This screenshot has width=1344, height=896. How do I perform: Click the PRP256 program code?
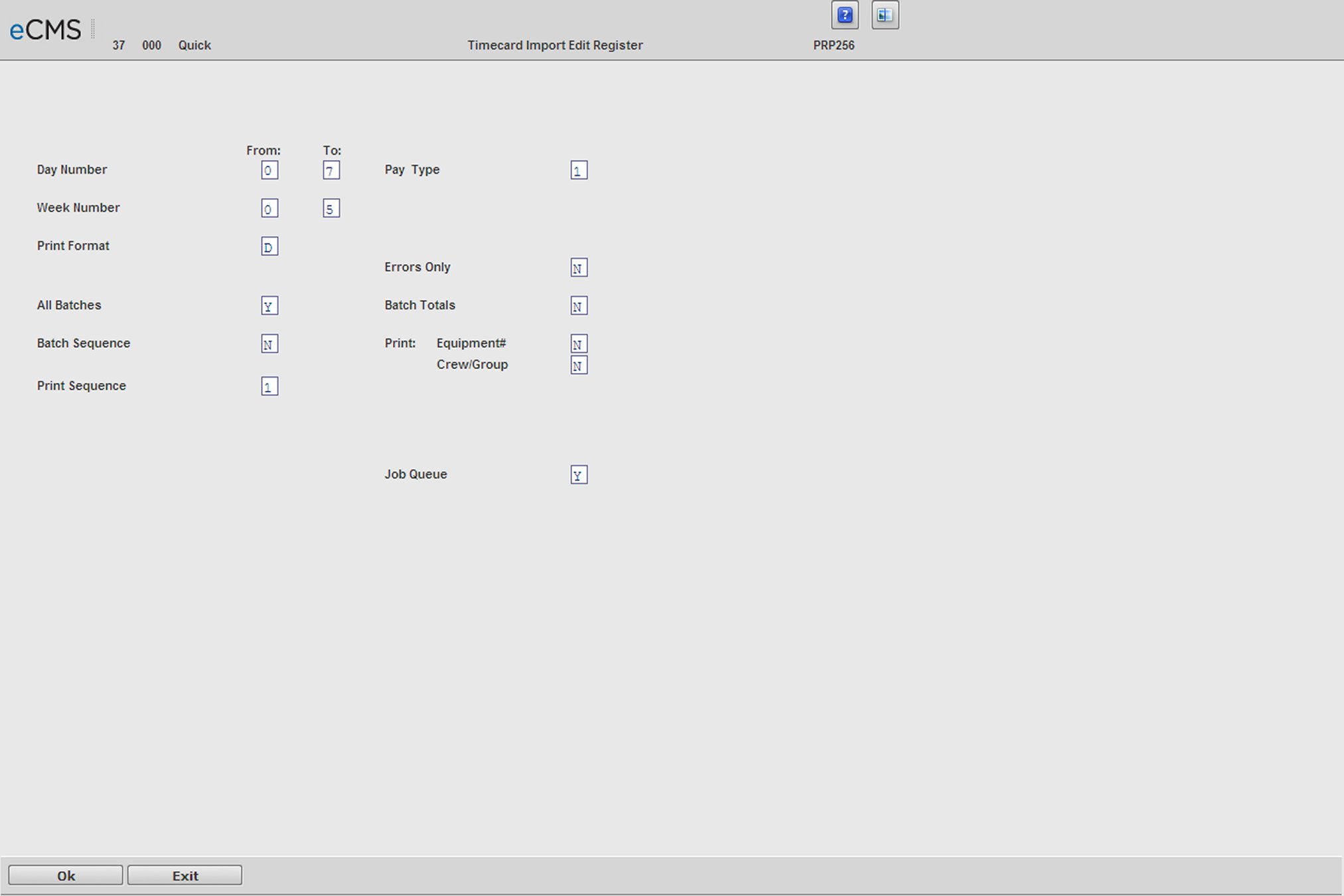point(834,45)
